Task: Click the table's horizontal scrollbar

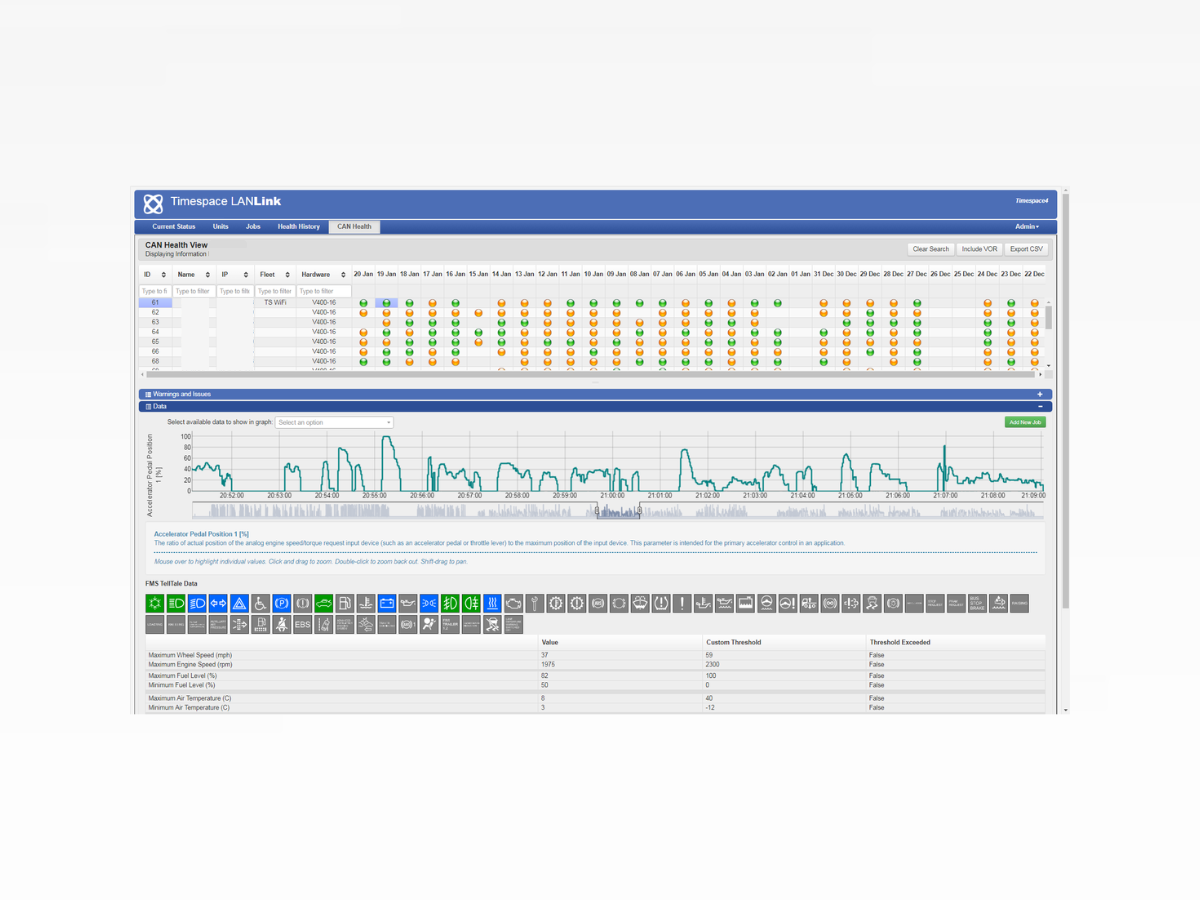Action: (x=590, y=374)
